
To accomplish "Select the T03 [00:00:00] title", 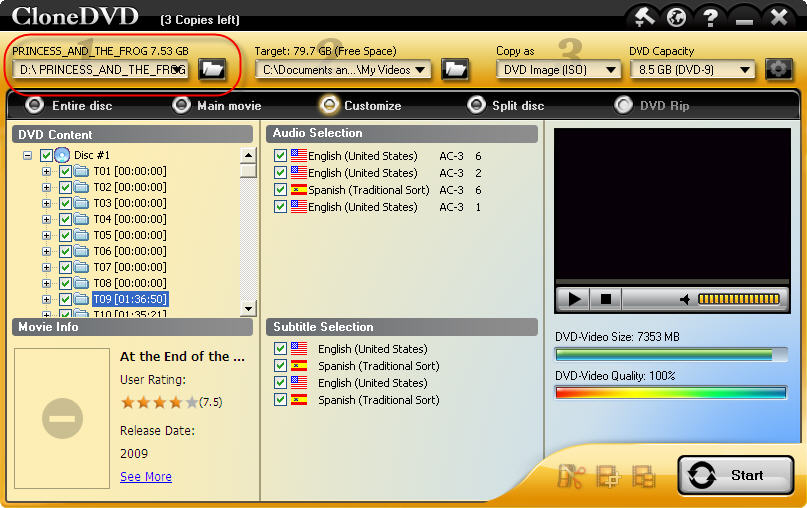I will coord(130,203).
